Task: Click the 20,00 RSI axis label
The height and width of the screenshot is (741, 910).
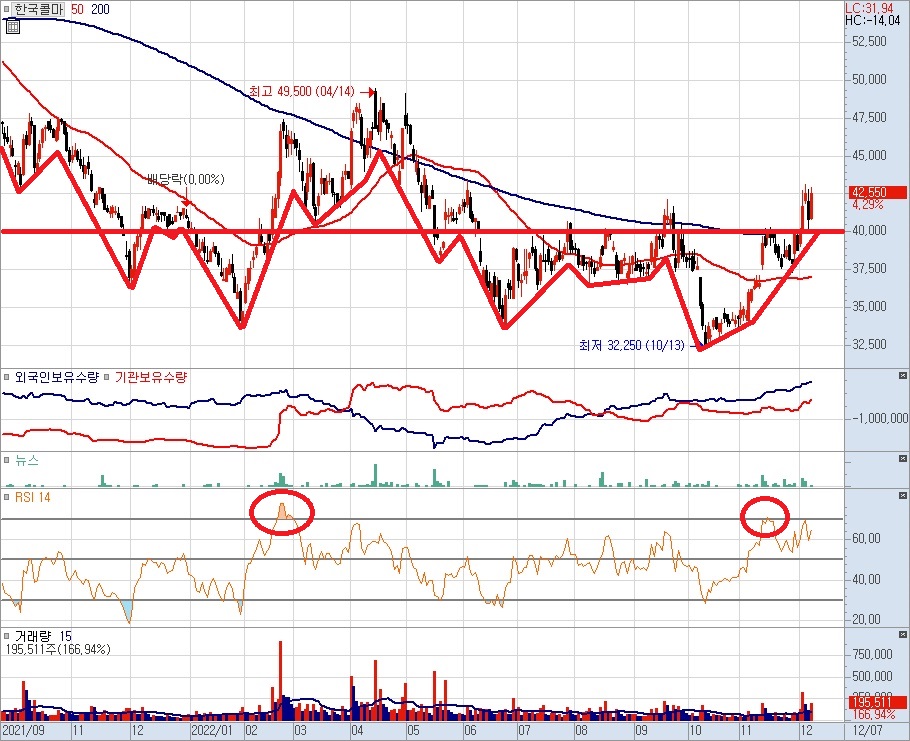Action: (x=866, y=619)
